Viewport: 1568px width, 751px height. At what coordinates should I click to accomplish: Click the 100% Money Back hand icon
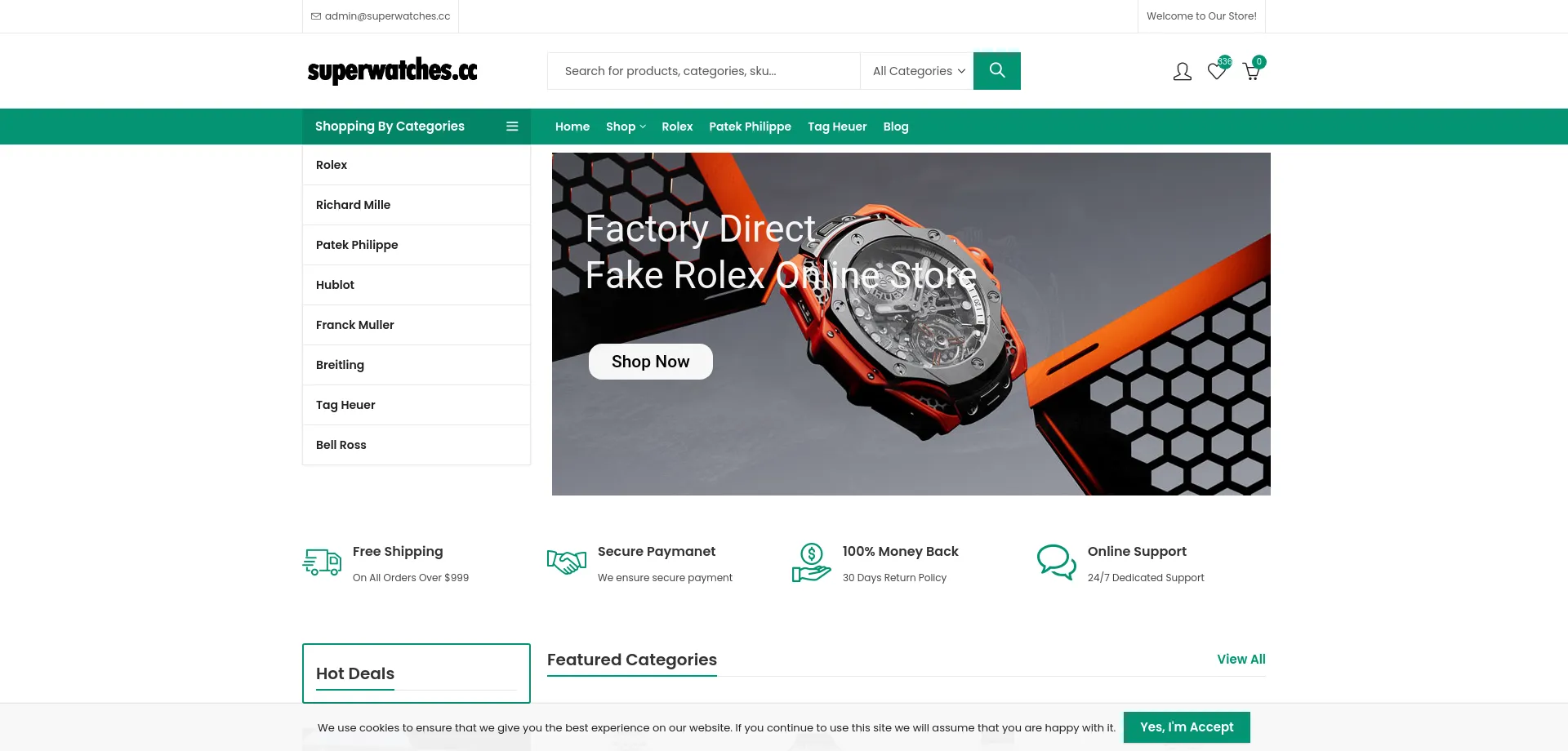click(x=812, y=562)
